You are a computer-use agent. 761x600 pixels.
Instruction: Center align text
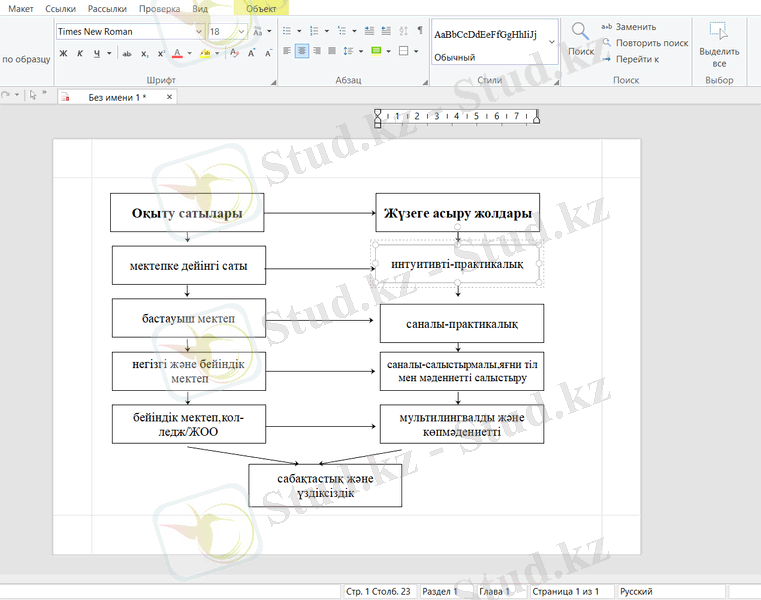tap(302, 51)
